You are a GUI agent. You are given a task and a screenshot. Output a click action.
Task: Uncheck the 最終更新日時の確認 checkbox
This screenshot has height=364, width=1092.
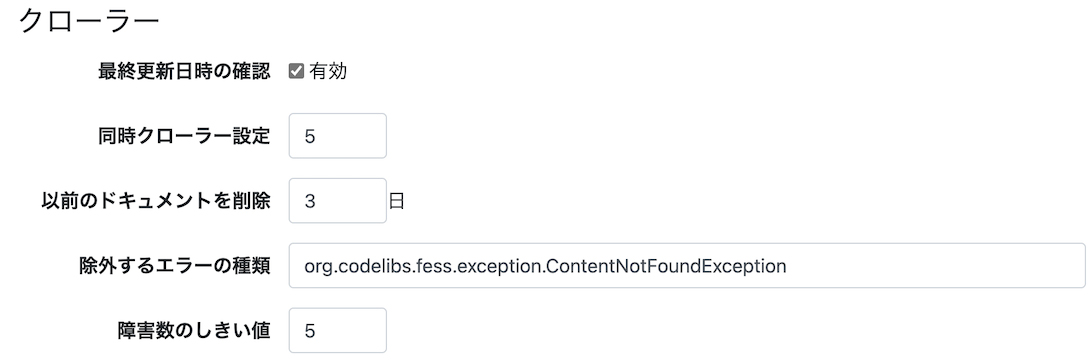point(296,71)
